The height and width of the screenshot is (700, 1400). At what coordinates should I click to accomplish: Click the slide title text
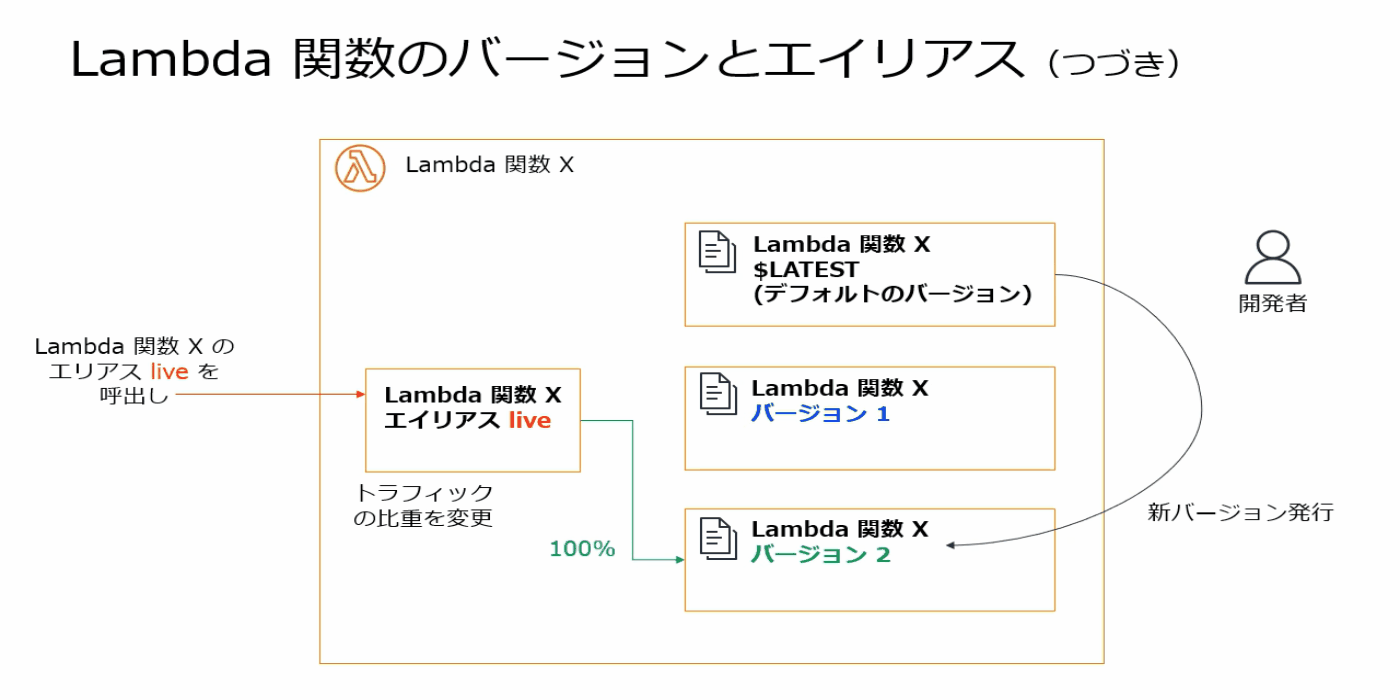[548, 61]
